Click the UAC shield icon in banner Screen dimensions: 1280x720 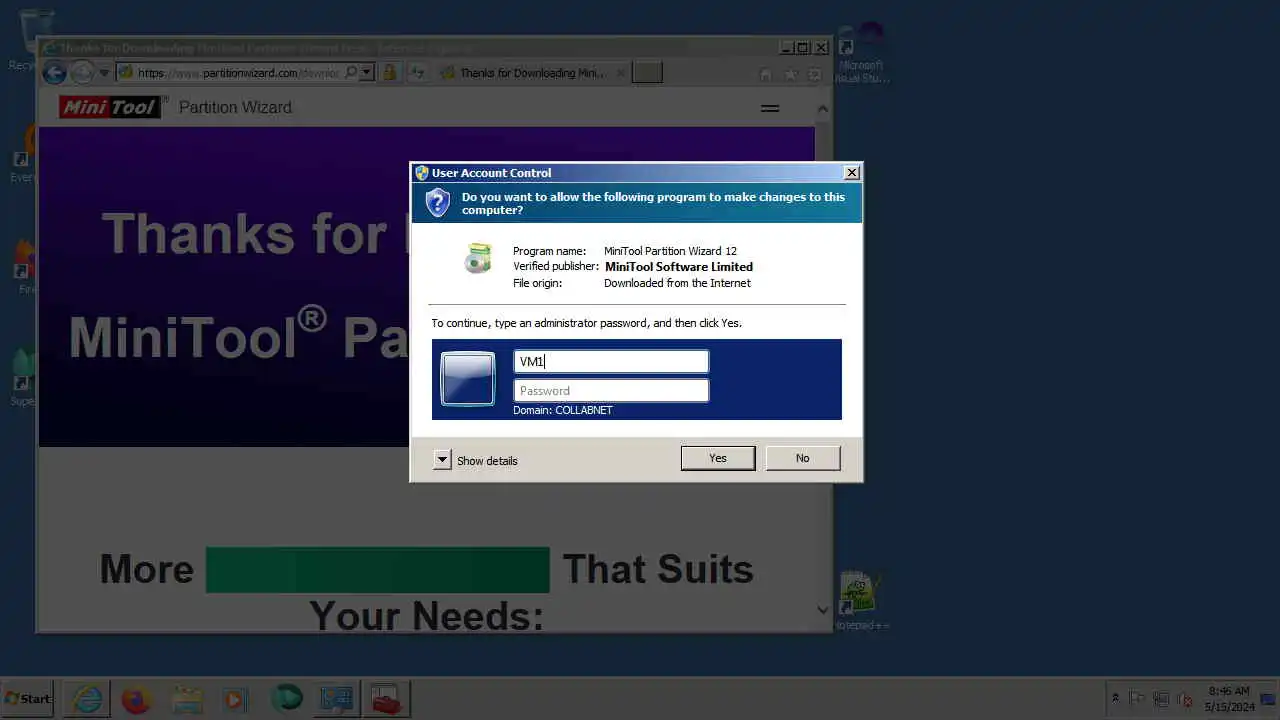pos(438,202)
